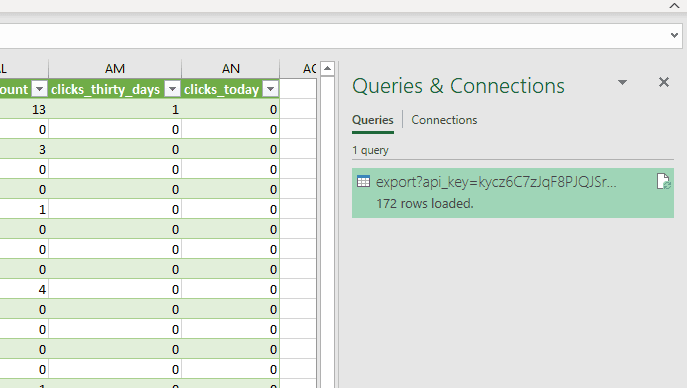687x388 pixels.
Task: Select the cell containing 4
Action: (24, 289)
